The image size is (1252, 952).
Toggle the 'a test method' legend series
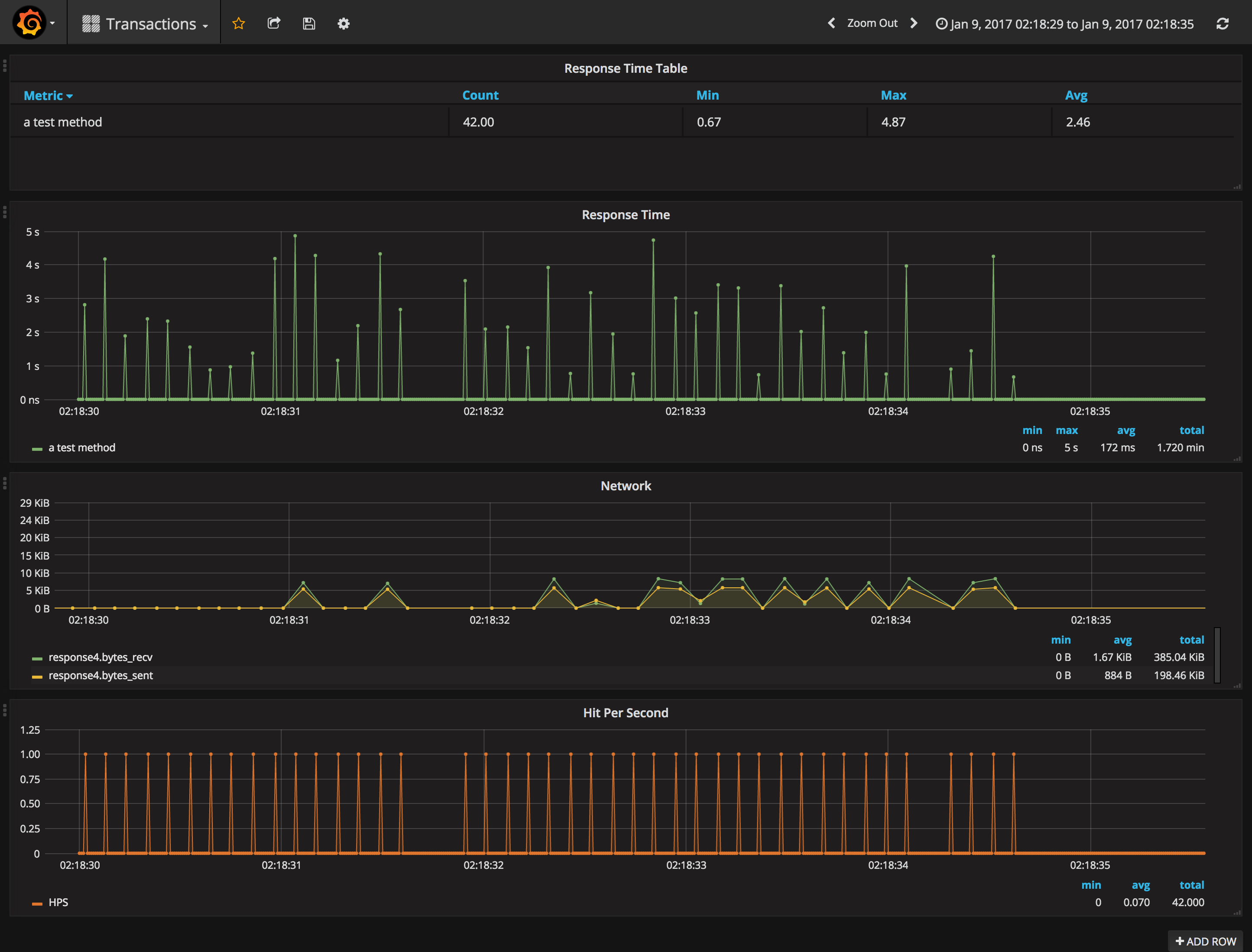[81, 448]
